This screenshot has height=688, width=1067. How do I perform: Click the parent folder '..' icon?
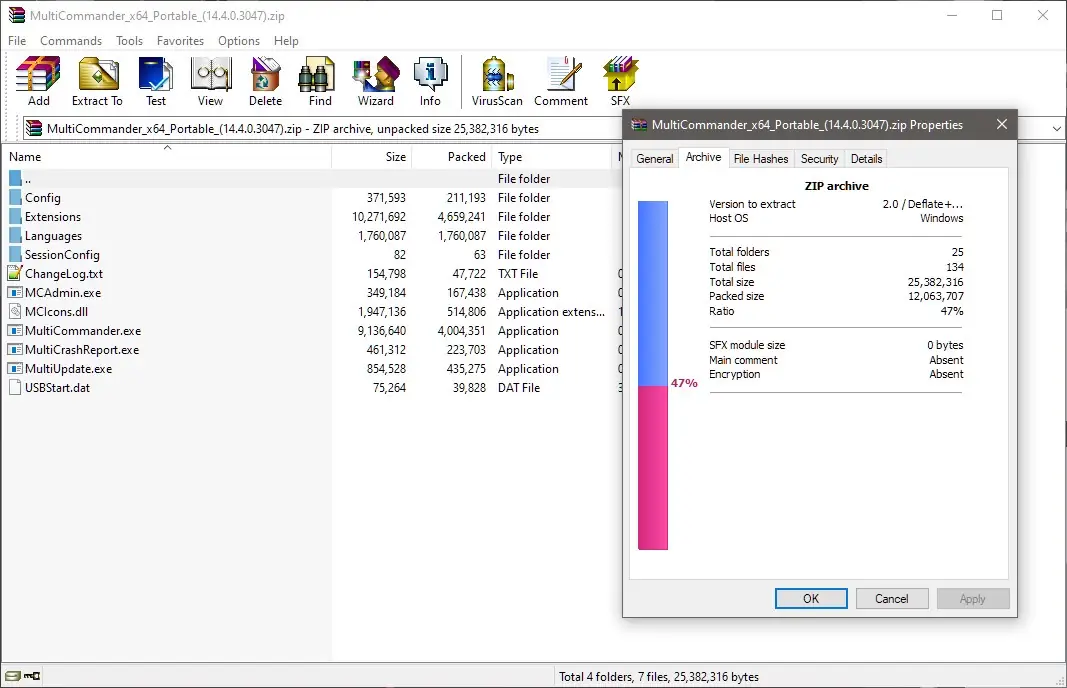[x=16, y=178]
